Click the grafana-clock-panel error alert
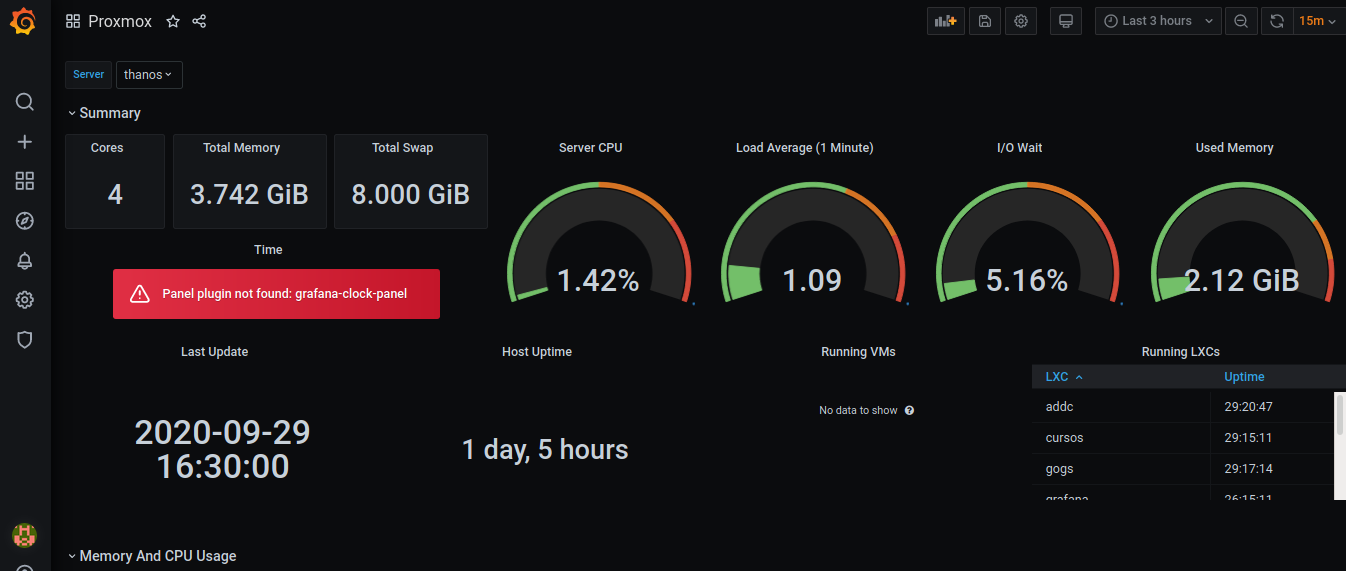1346x571 pixels. tap(276, 294)
